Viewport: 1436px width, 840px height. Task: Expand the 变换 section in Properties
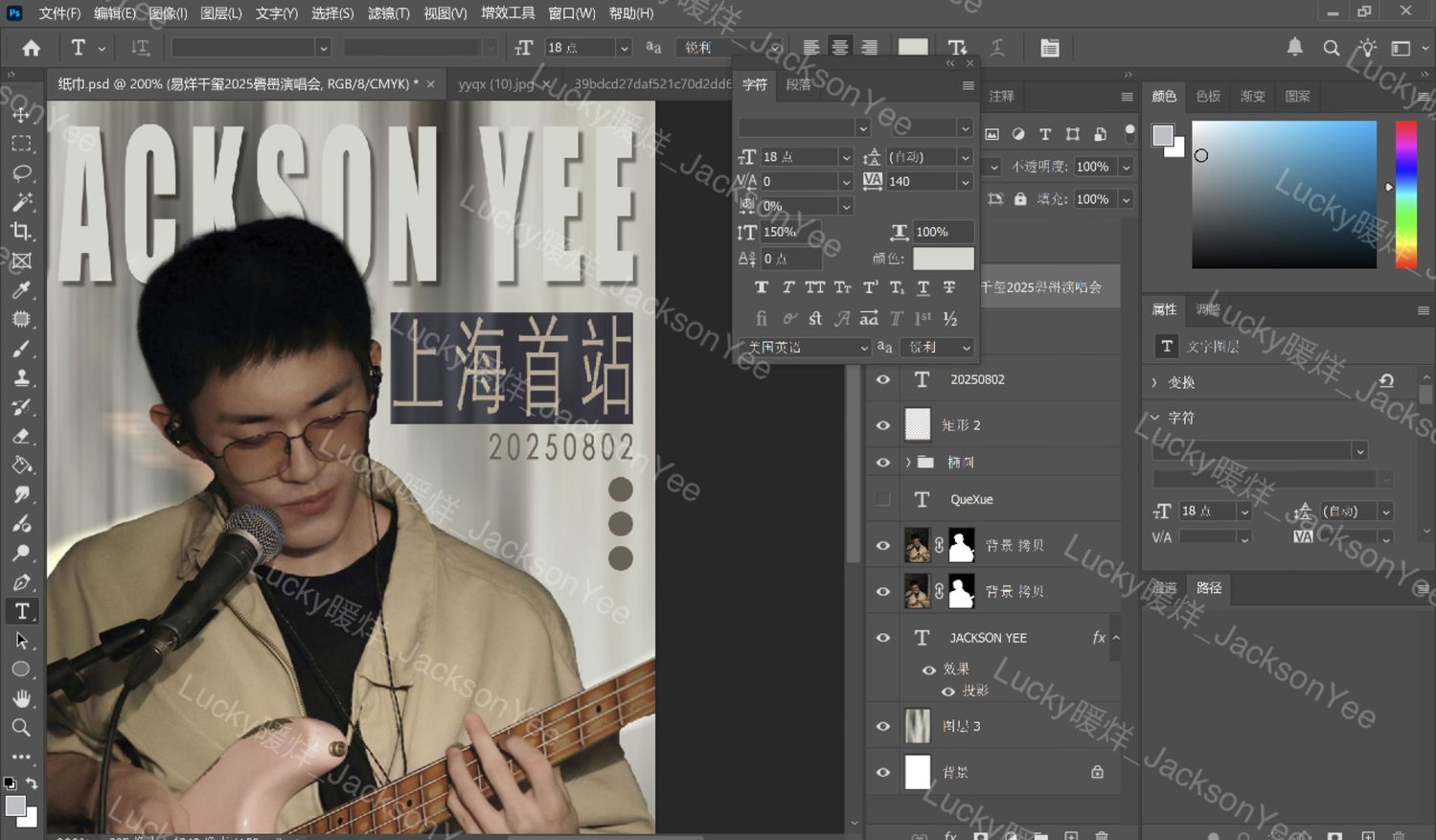click(1154, 382)
